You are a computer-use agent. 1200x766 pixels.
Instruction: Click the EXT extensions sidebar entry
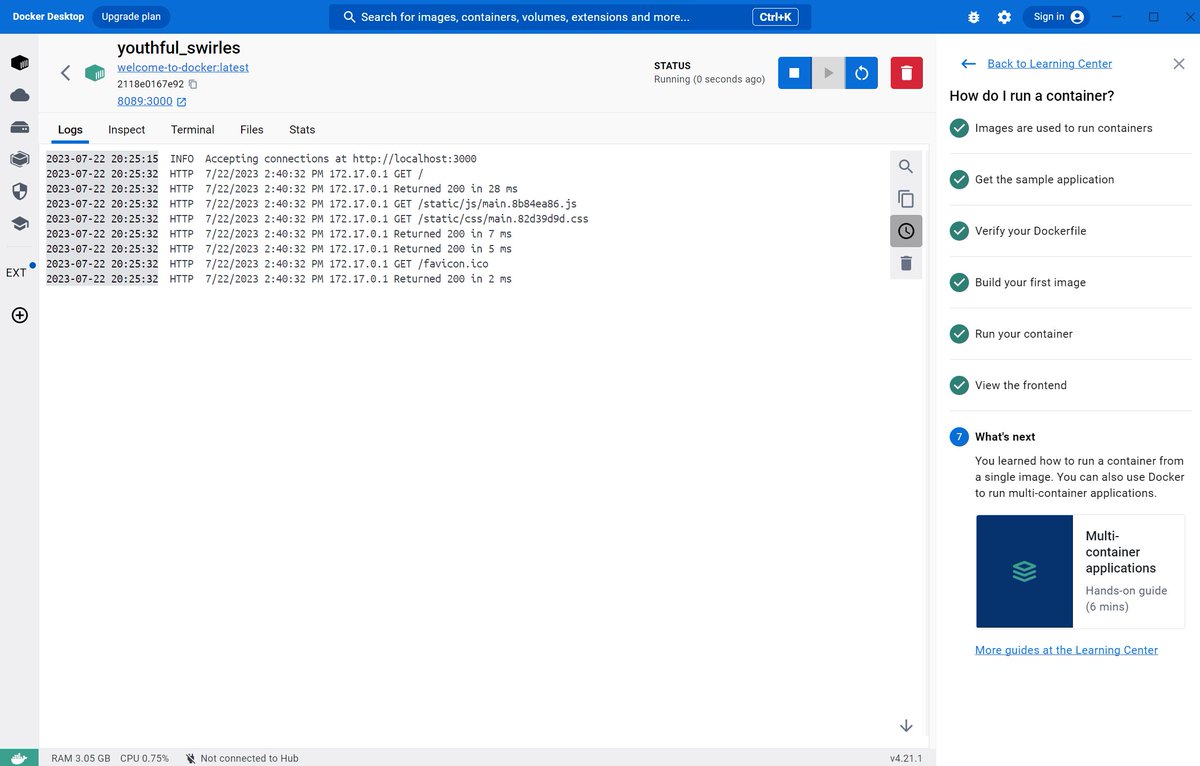point(17,272)
